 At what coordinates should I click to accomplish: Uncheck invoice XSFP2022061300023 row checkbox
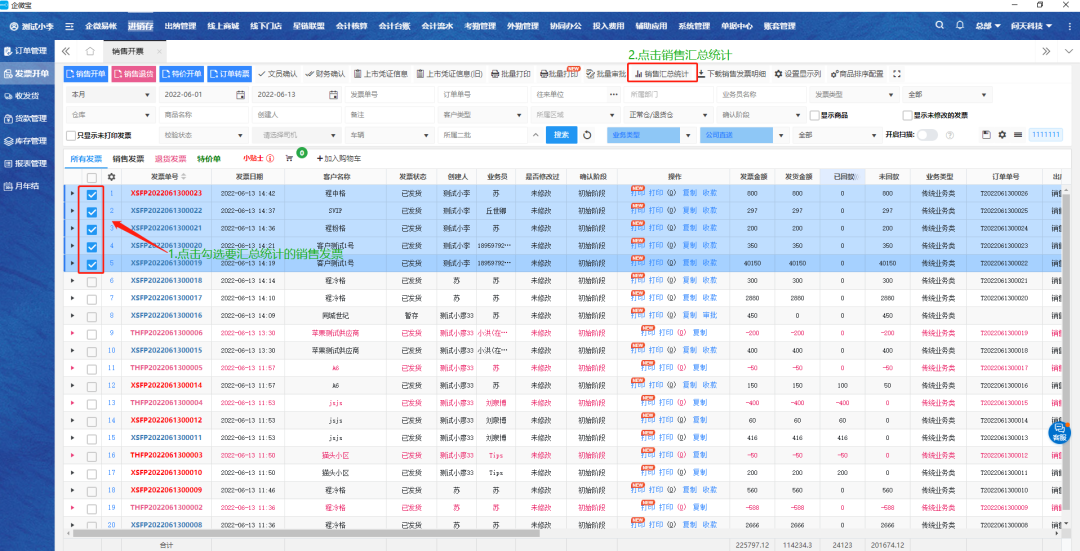click(x=92, y=193)
